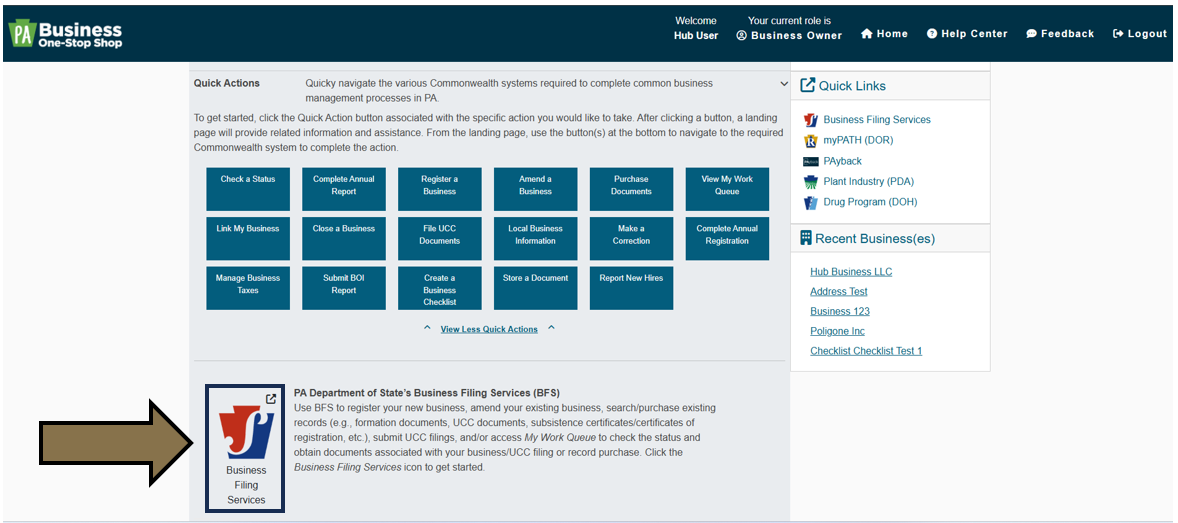Click the Recent Business(es) building icon

(806, 238)
